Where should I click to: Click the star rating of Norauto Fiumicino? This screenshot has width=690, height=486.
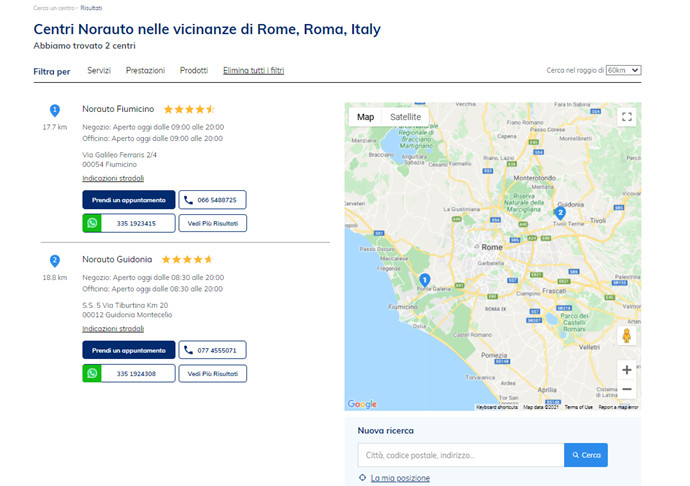[x=189, y=109]
